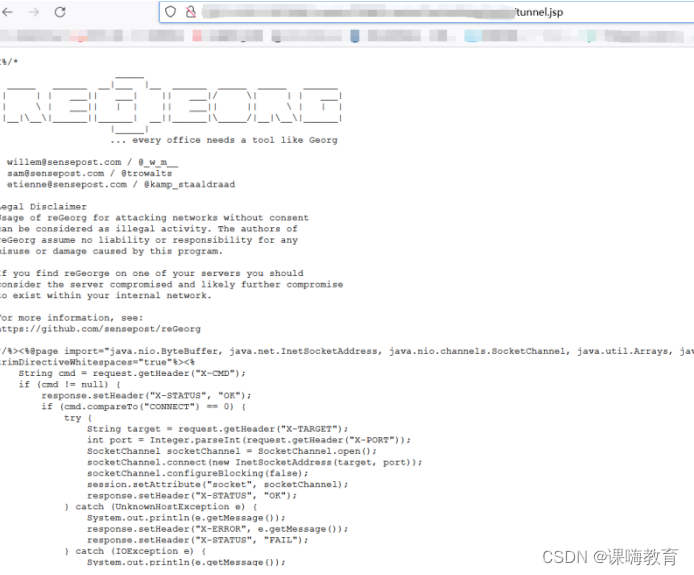The height and width of the screenshot is (575, 694).
Task: Click the line 'response.setHeader("X-ERROR", e.getMessage());'
Action: click(217, 529)
